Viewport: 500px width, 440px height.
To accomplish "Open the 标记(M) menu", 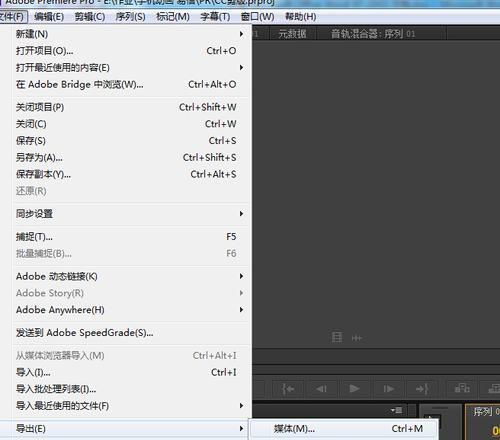I will tap(173, 17).
